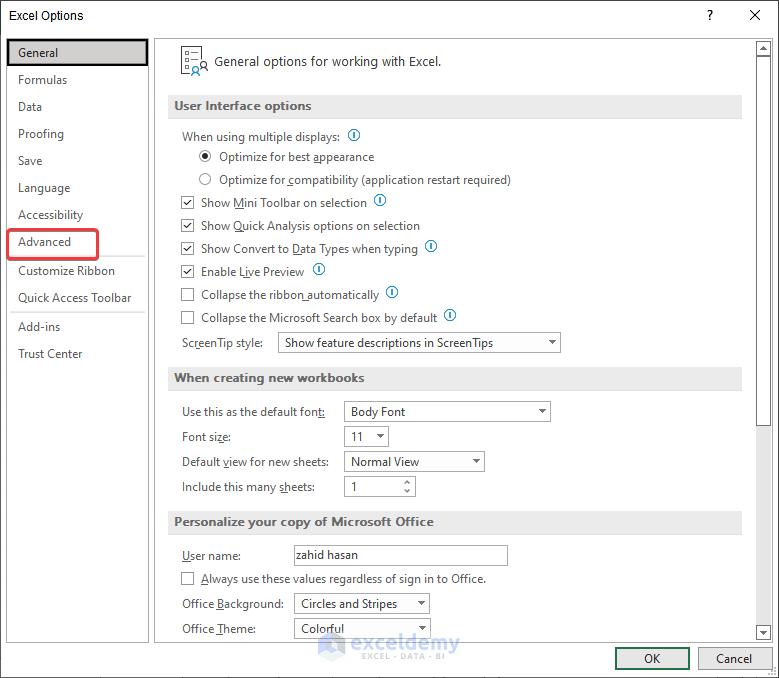Open the Office Background dropdown
The width and height of the screenshot is (779, 678).
362,603
